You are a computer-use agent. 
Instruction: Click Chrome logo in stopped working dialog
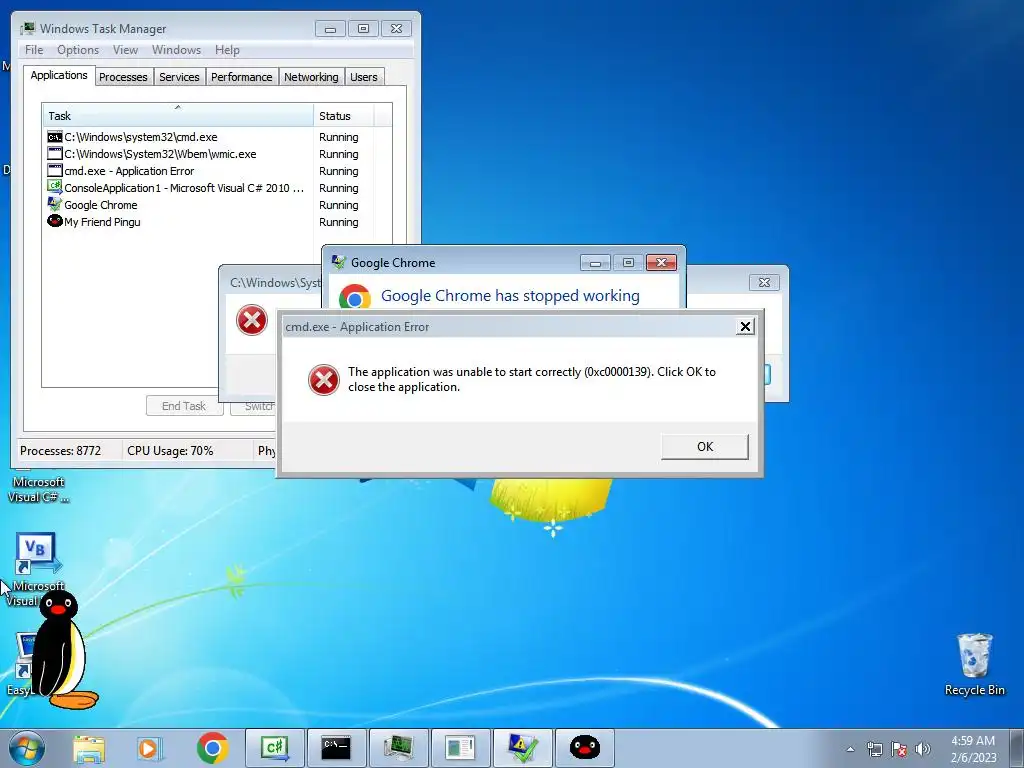[x=355, y=296]
